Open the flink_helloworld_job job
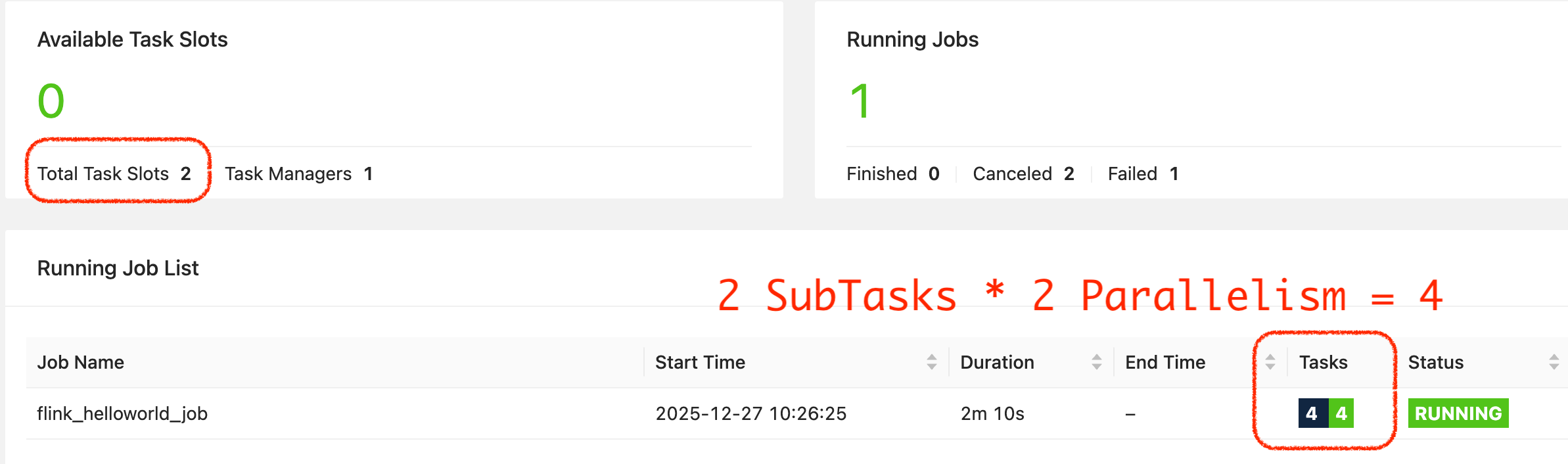 [122, 413]
